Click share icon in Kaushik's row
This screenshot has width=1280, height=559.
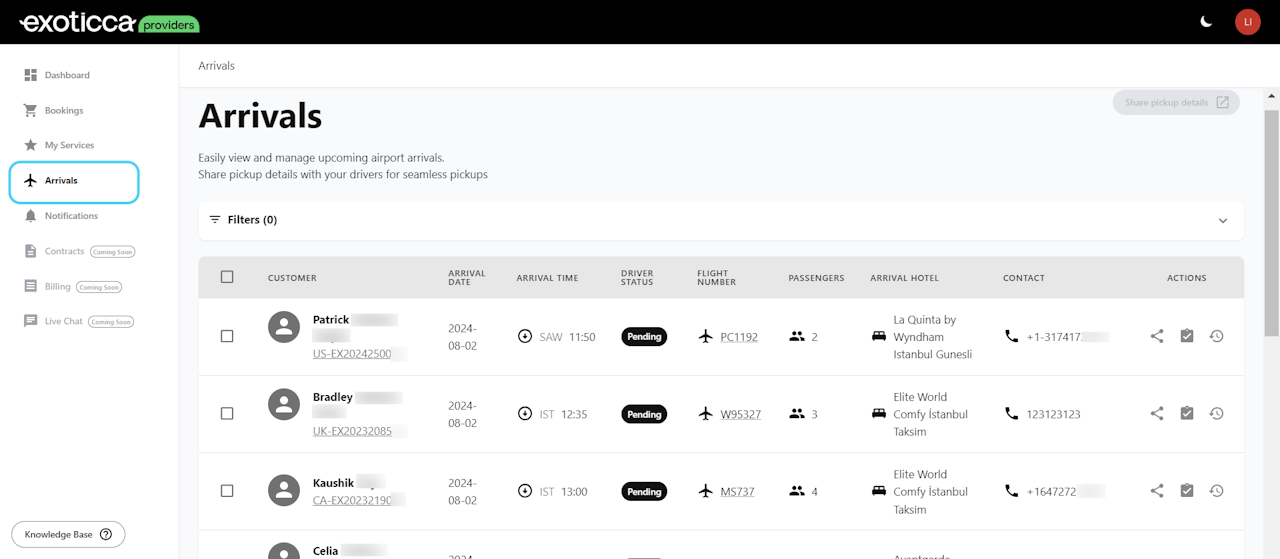click(1157, 491)
